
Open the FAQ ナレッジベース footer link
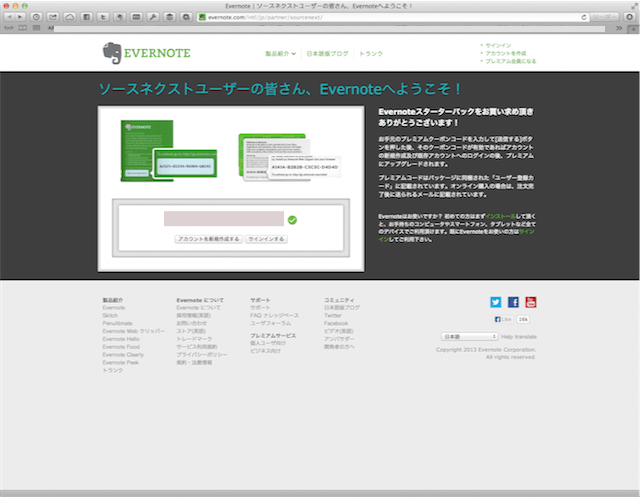click(275, 315)
